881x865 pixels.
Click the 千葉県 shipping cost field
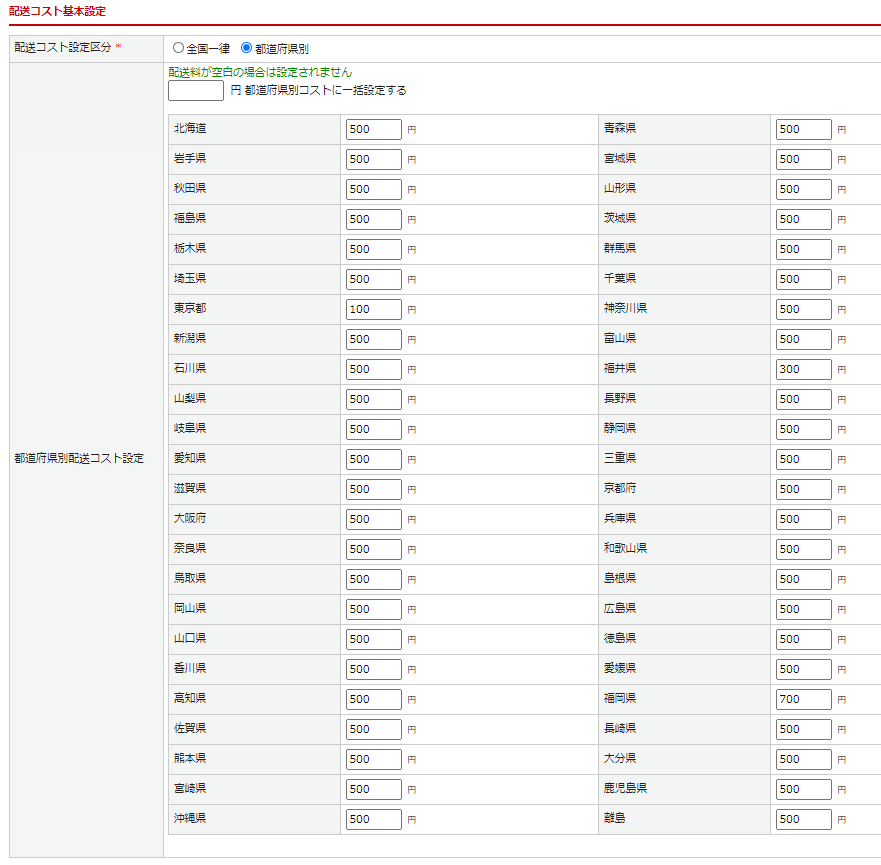(x=804, y=279)
